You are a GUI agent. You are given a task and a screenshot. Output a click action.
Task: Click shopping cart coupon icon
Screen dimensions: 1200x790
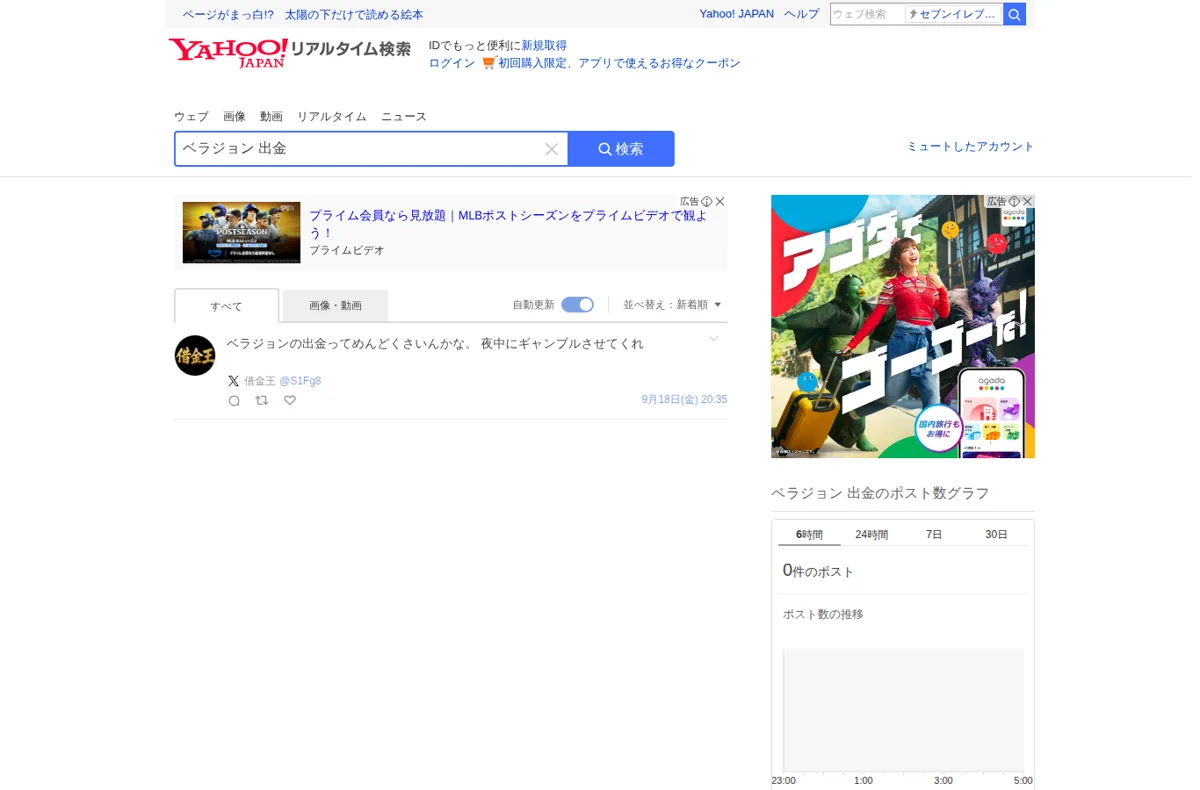488,63
